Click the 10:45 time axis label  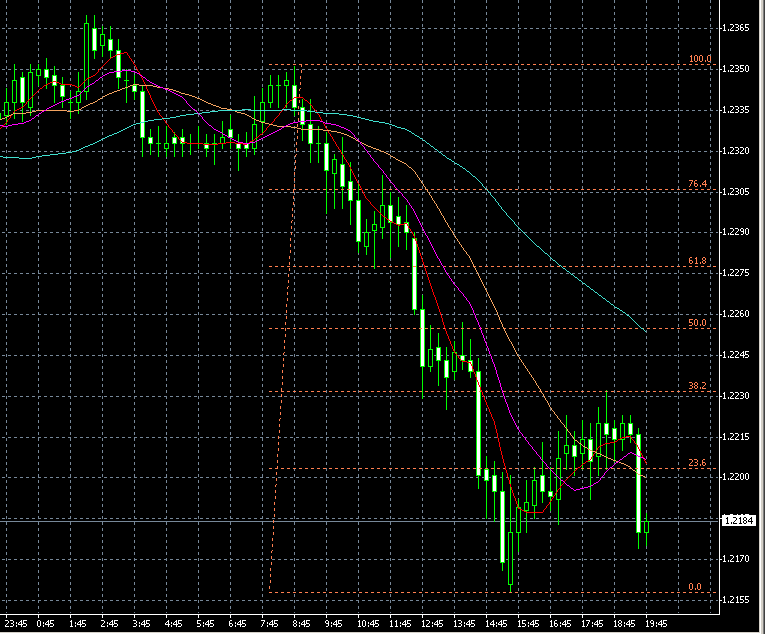tap(368, 624)
